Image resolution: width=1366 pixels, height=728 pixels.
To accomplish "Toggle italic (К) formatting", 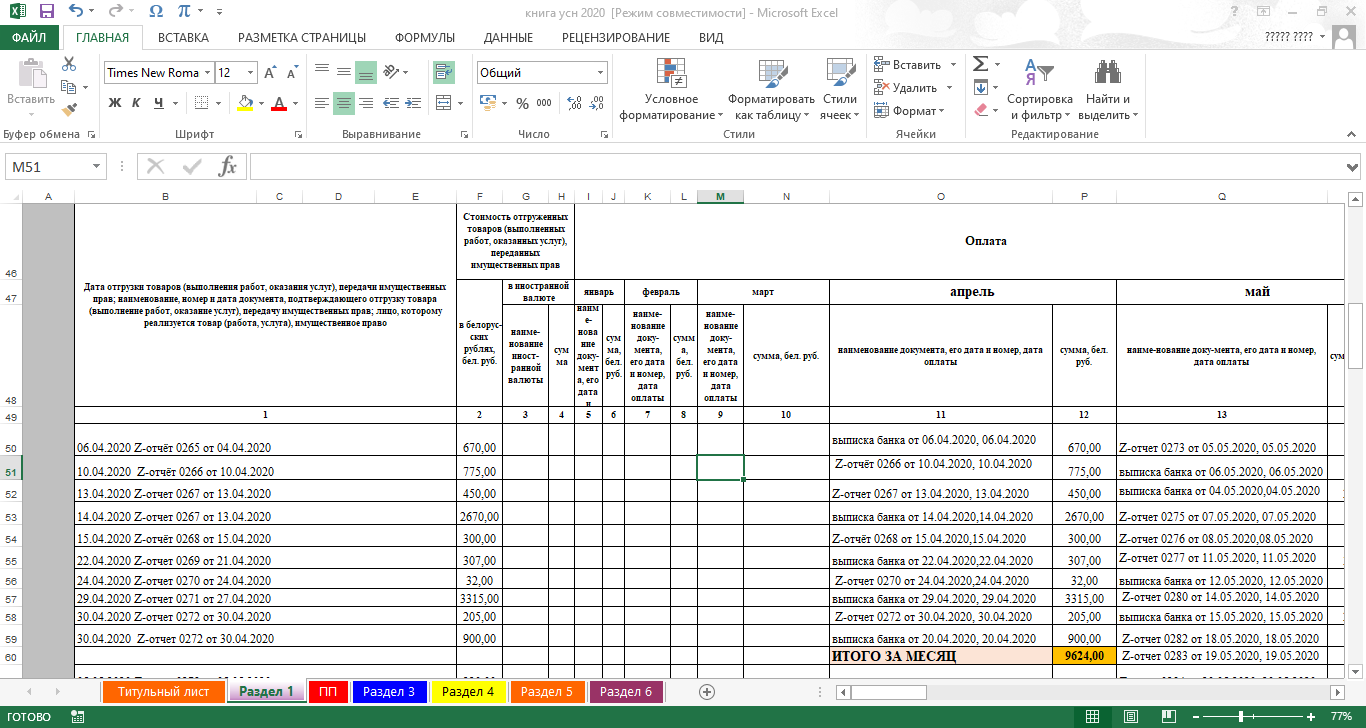I will tap(137, 103).
